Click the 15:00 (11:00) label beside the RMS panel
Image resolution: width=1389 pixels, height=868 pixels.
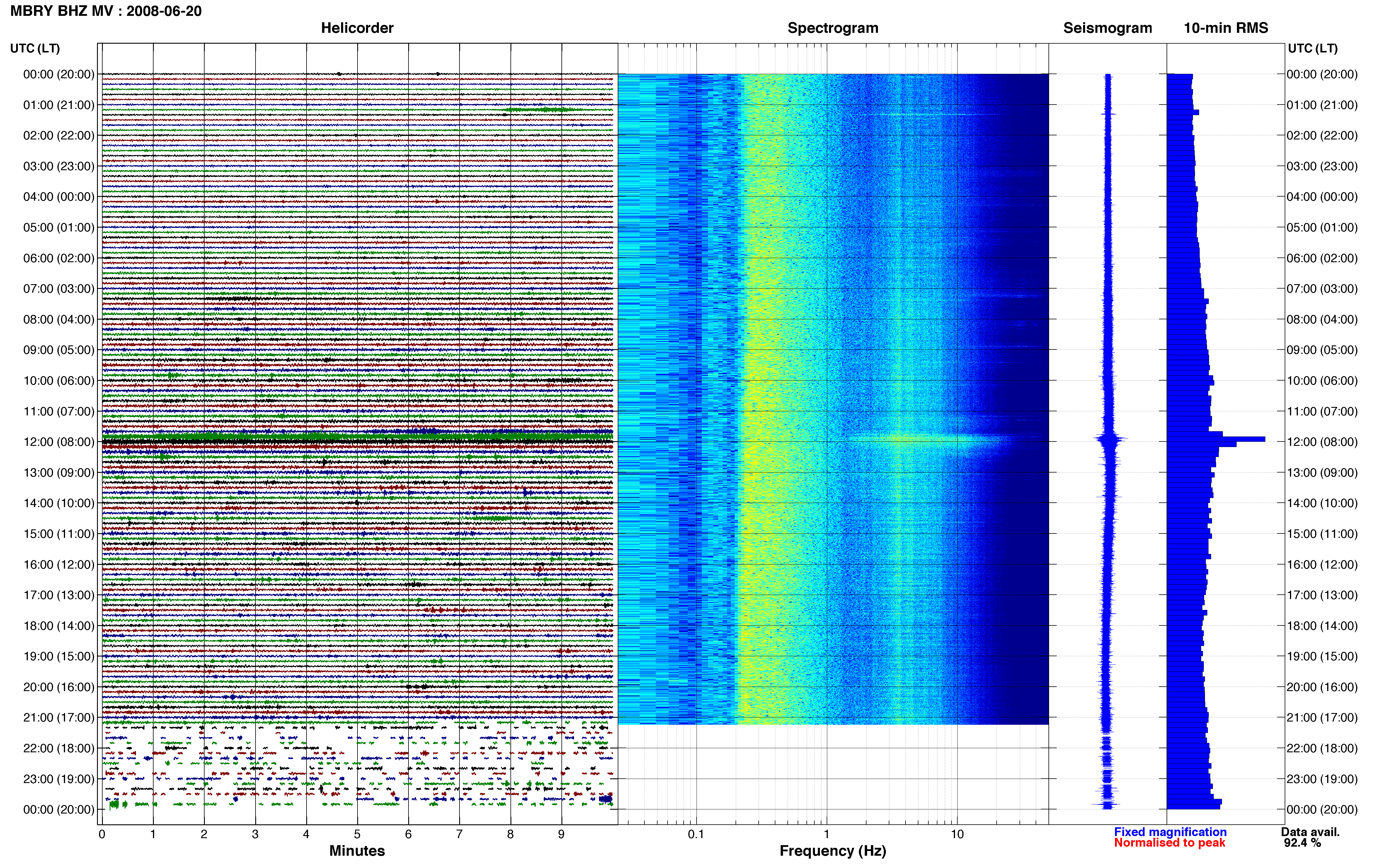click(1322, 534)
